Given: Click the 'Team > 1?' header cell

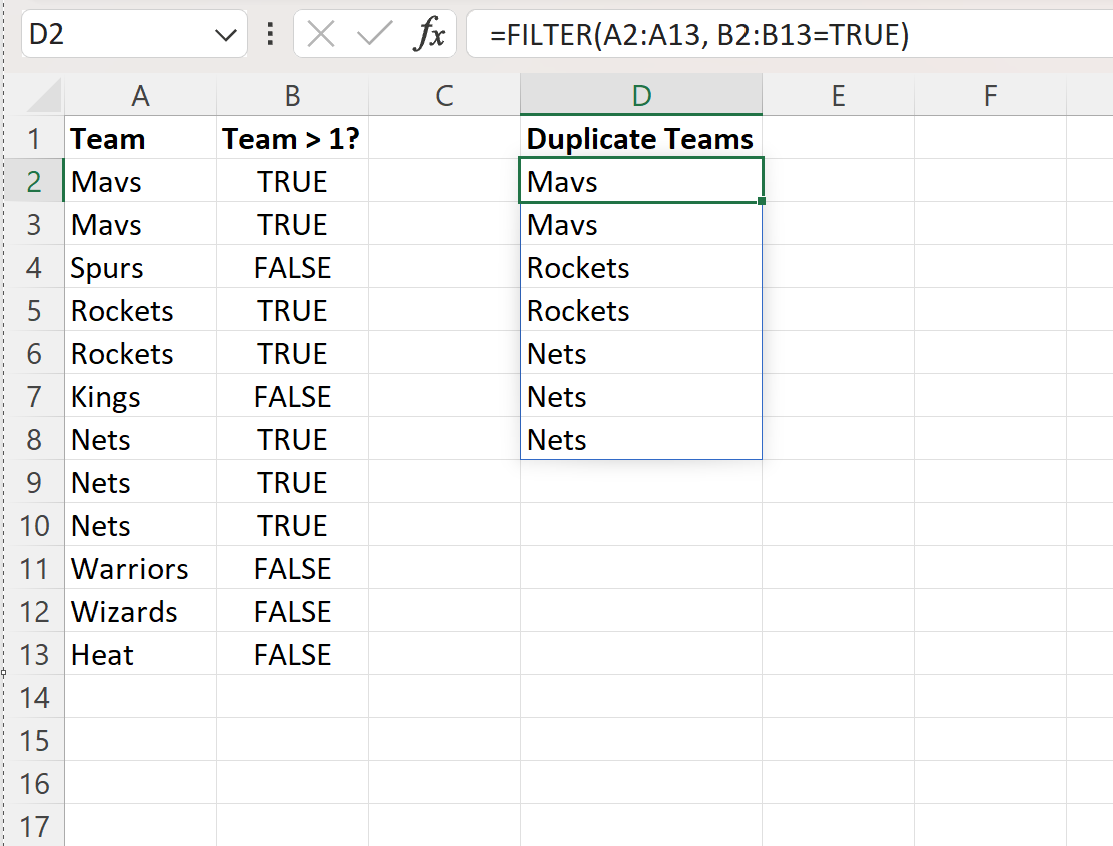Looking at the screenshot, I should point(292,138).
